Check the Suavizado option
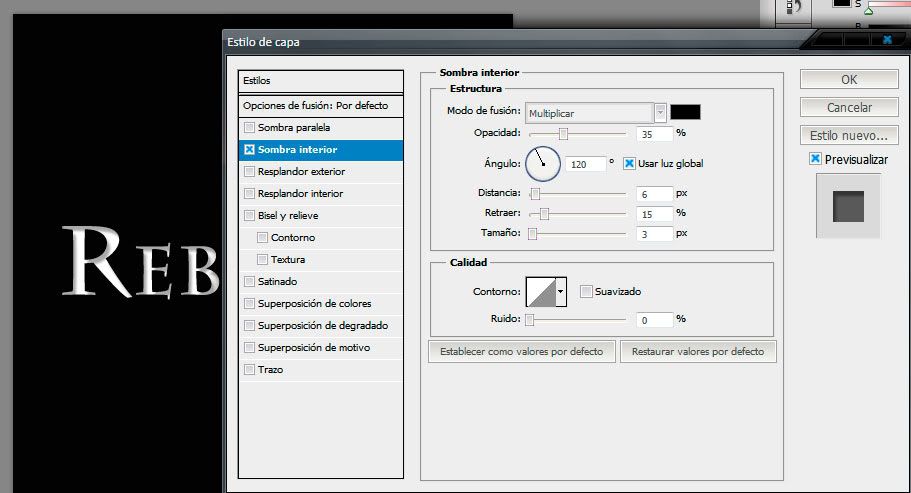 [586, 292]
